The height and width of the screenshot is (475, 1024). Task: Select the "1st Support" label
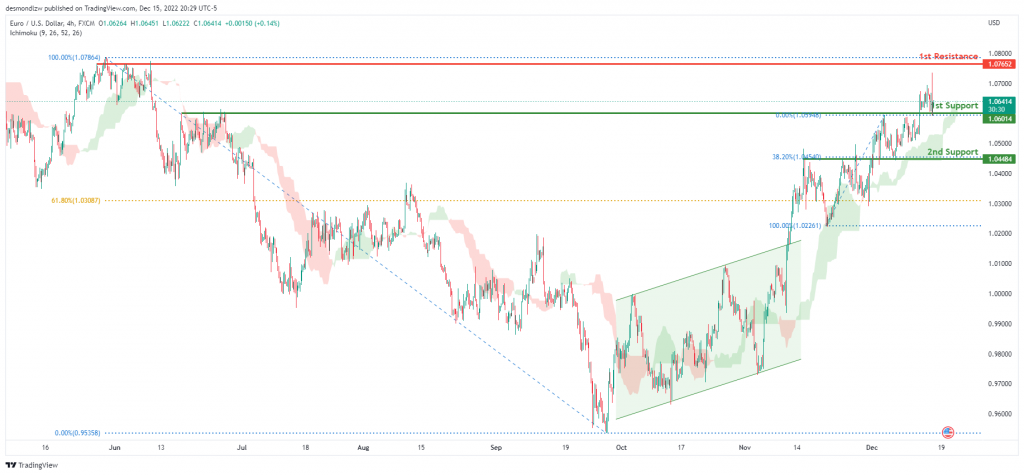pos(955,105)
